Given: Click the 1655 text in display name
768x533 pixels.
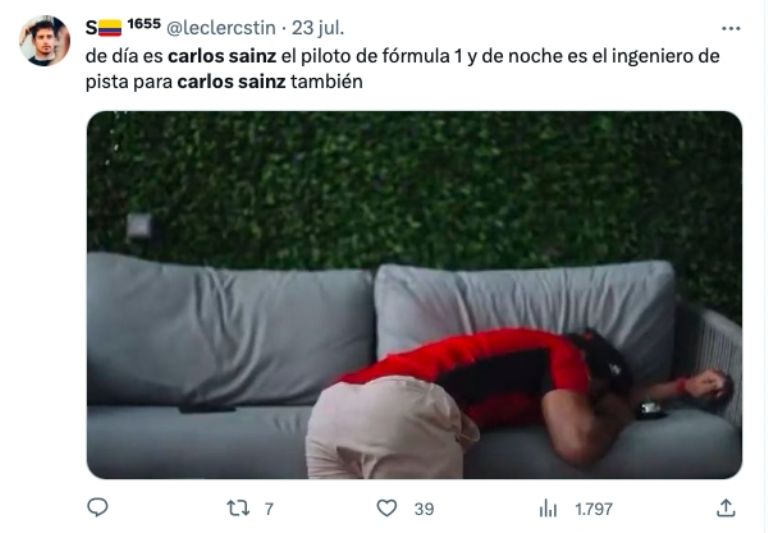Looking at the screenshot, I should click(x=144, y=24).
